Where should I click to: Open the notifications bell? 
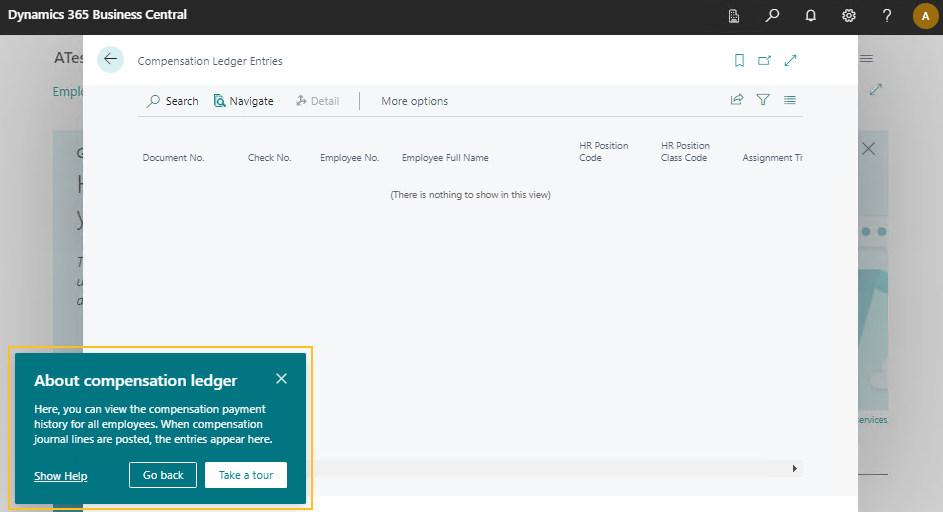(810, 16)
